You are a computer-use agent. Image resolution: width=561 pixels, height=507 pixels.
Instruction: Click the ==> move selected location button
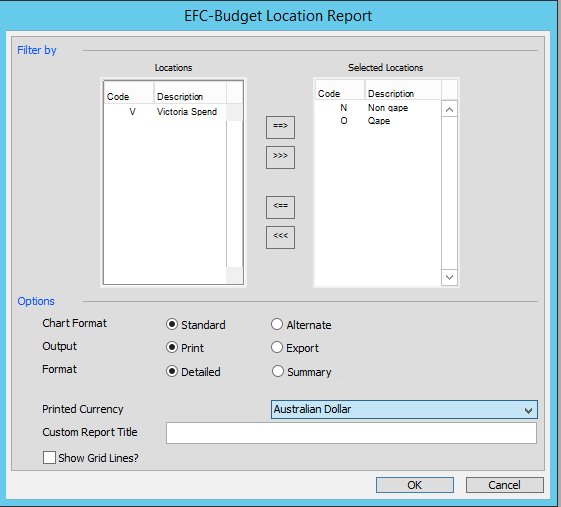[x=280, y=127]
